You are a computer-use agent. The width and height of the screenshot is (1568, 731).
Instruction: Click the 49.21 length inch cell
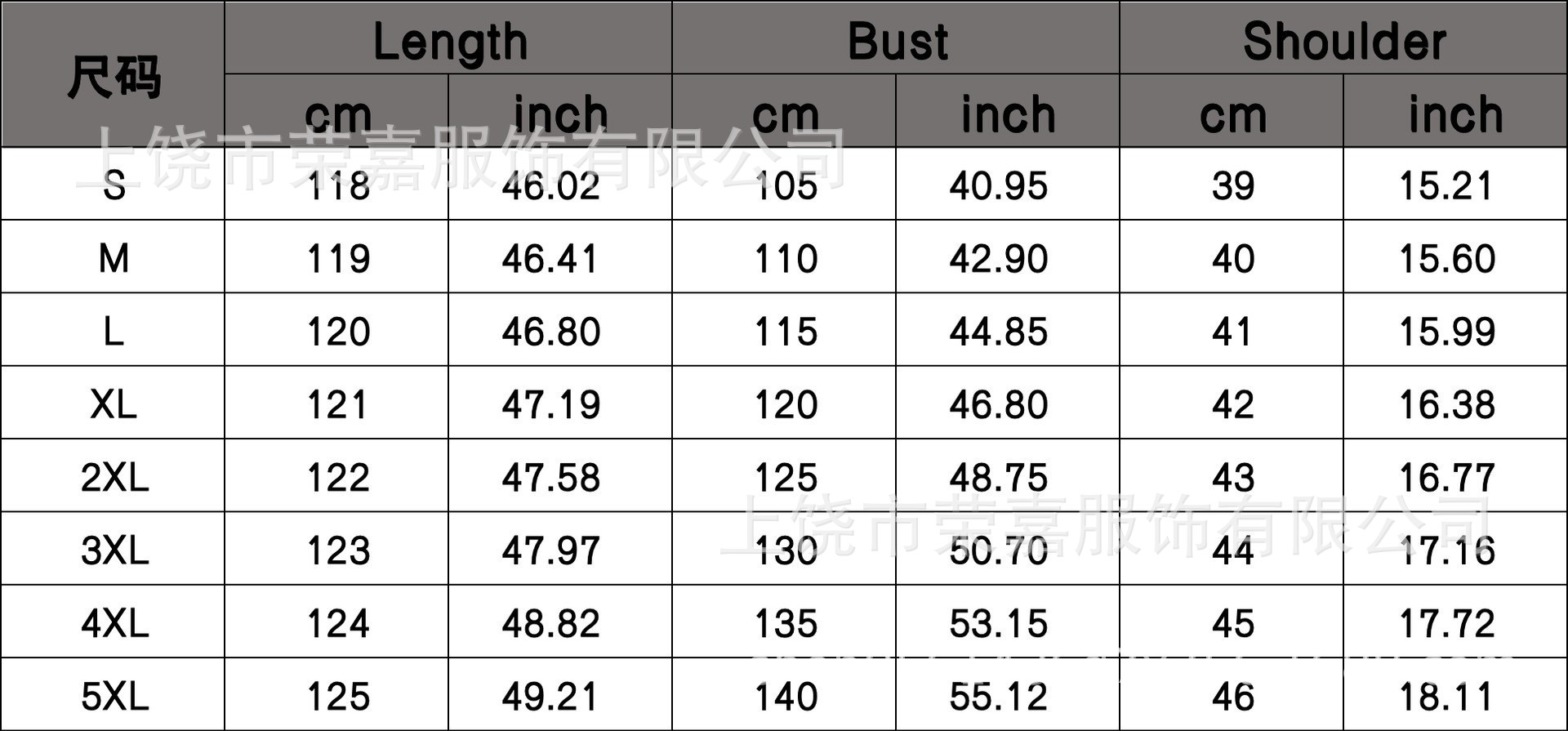551,697
